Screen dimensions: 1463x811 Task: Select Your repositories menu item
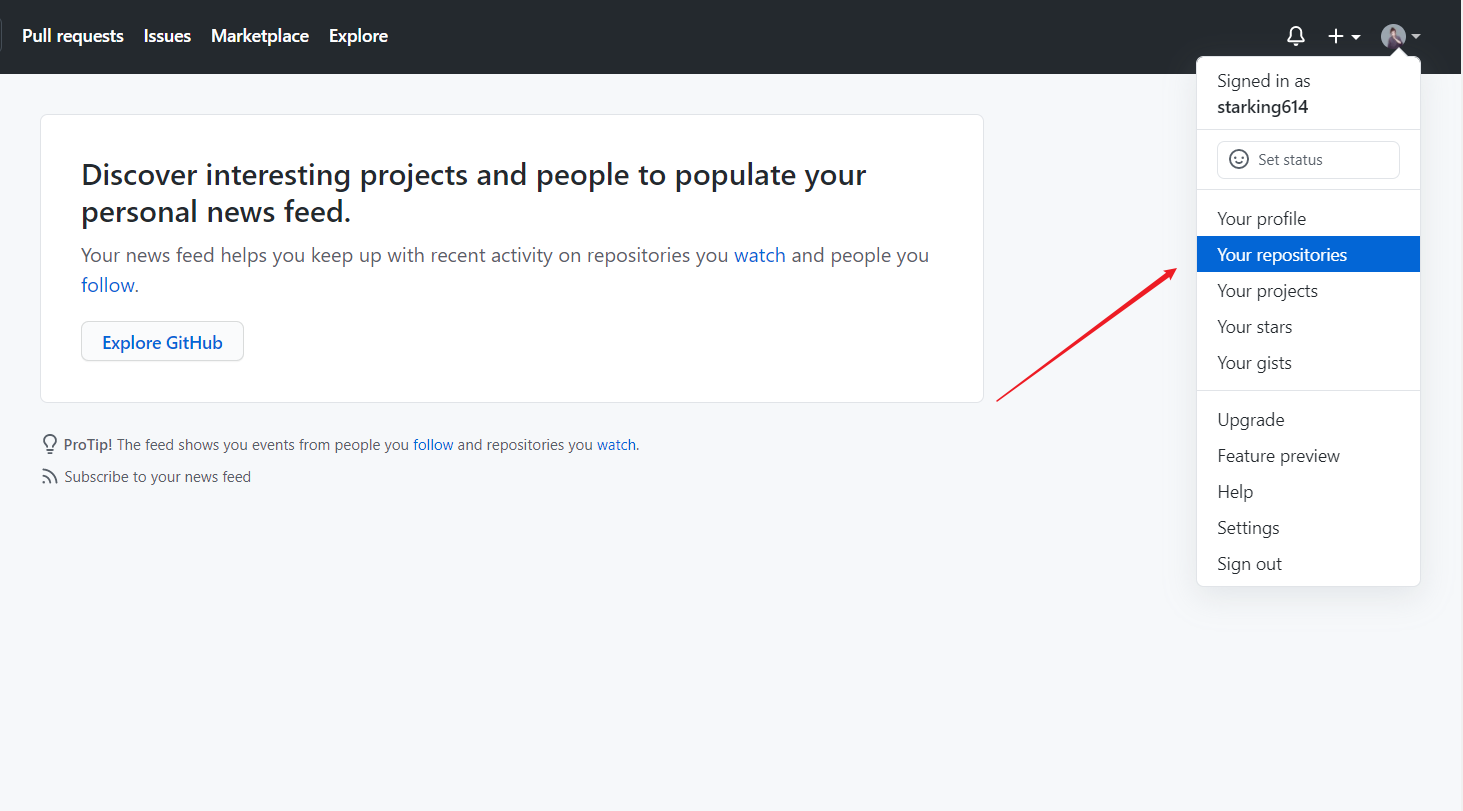click(x=1282, y=255)
